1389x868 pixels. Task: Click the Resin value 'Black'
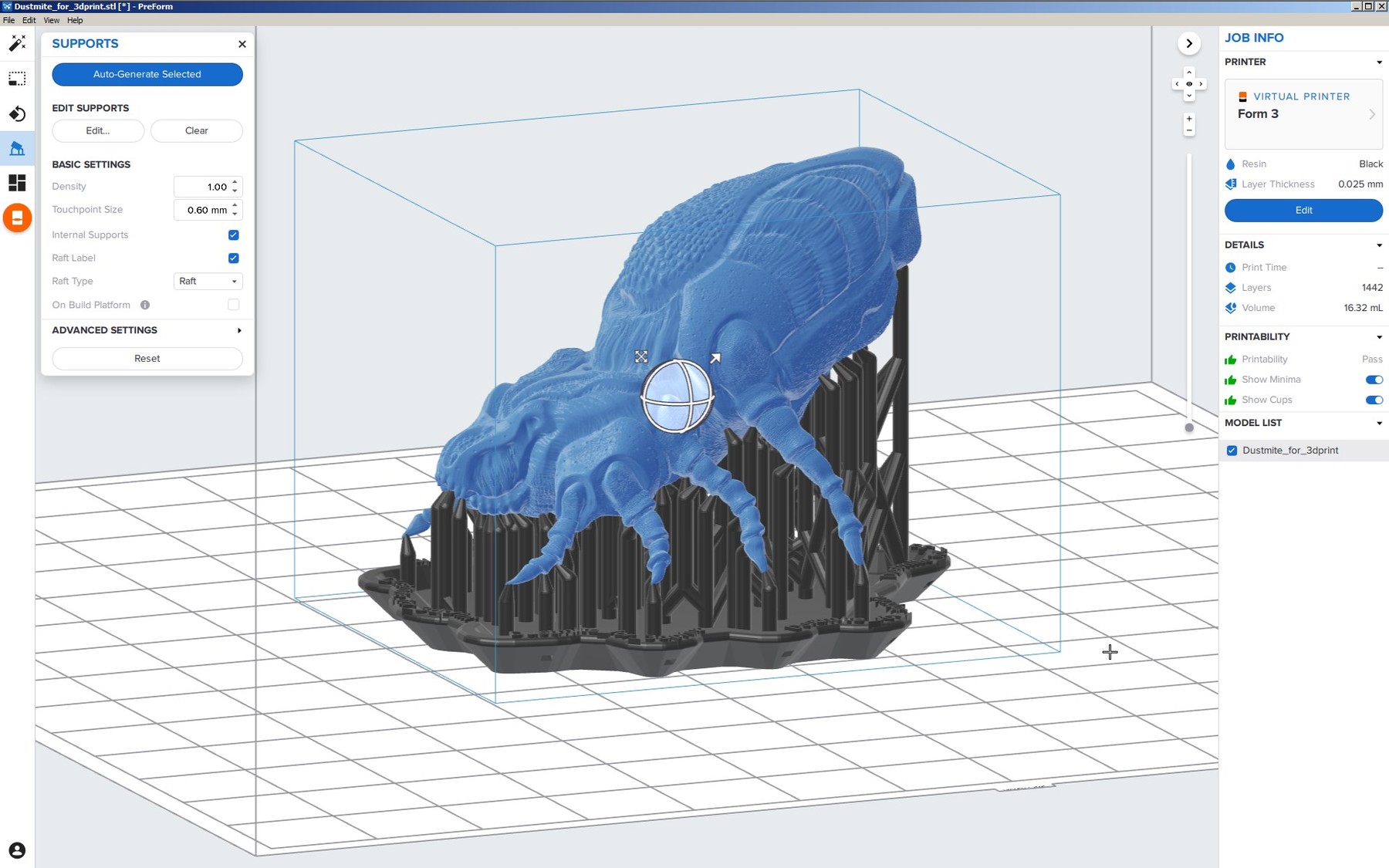point(1370,164)
